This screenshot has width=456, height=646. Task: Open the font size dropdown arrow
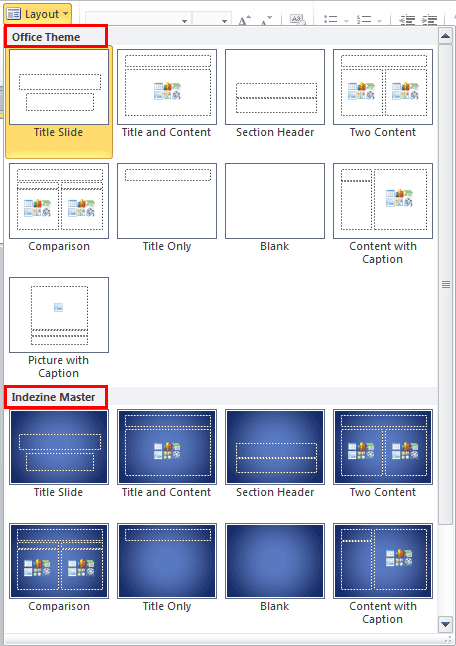[x=224, y=21]
